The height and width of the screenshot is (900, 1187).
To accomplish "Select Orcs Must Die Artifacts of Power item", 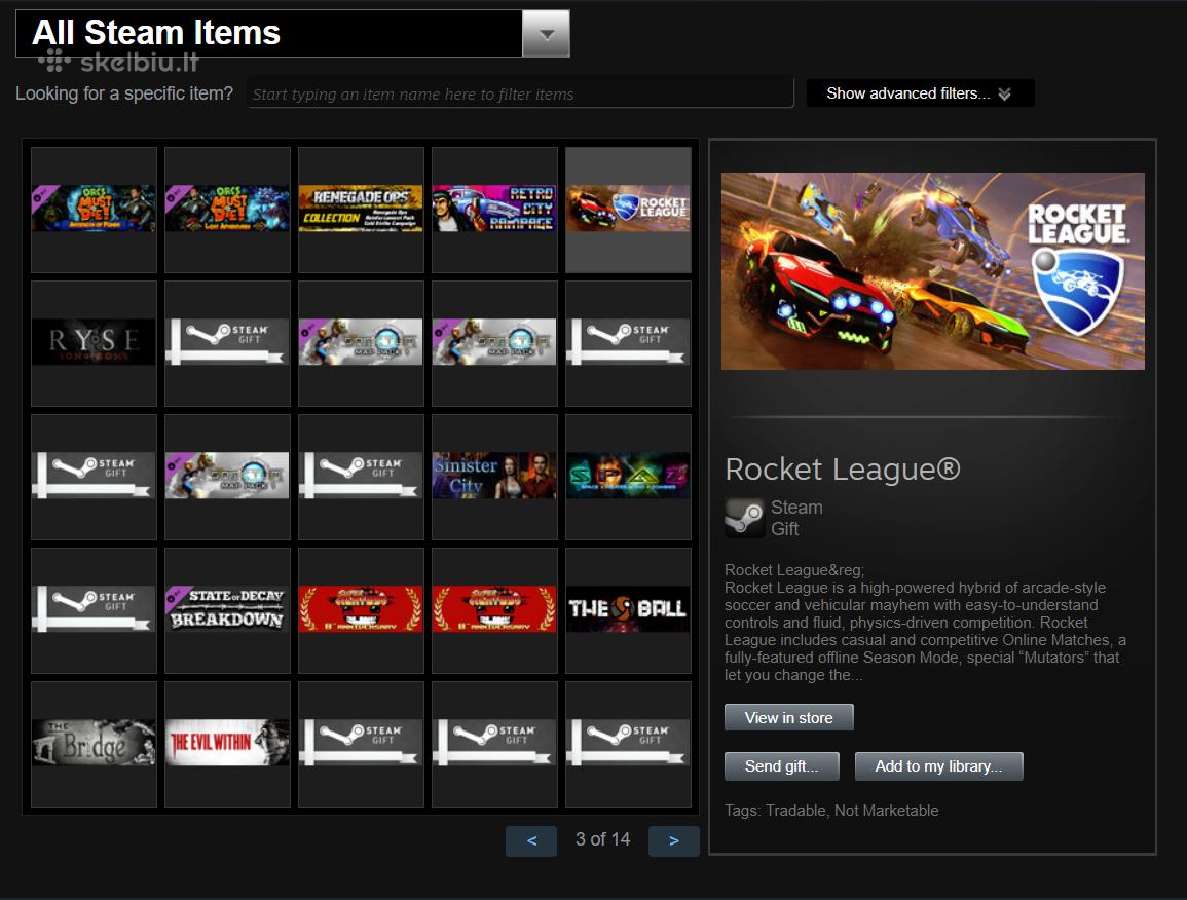I will click(x=94, y=209).
